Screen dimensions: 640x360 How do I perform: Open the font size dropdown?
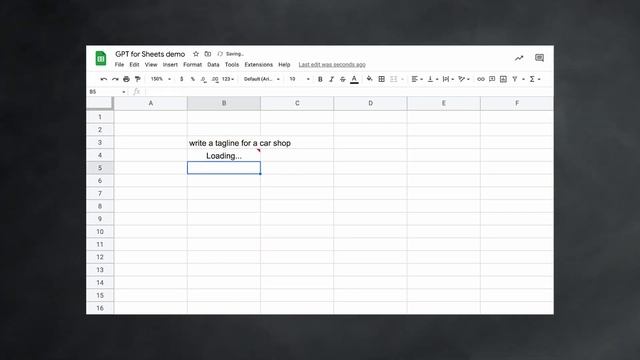300,79
